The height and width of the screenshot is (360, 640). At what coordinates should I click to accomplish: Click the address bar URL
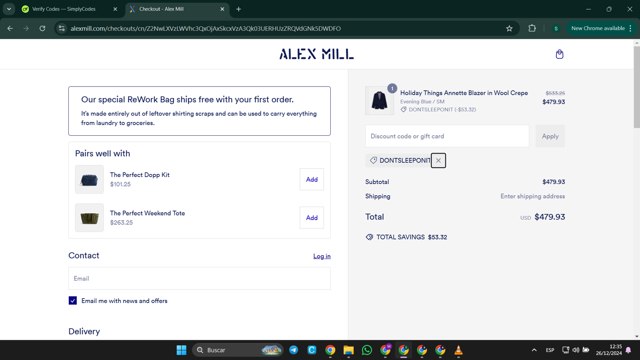pyautogui.click(x=205, y=29)
